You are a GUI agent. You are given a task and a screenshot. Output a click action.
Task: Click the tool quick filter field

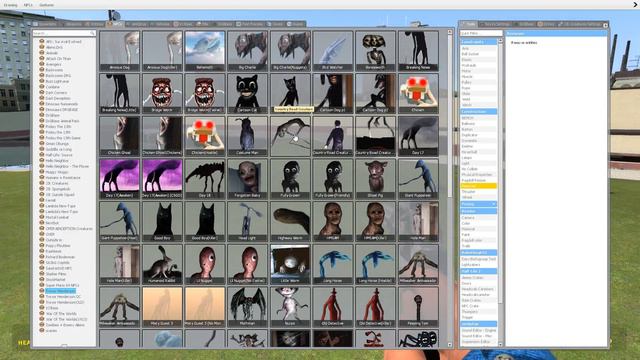(x=481, y=33)
